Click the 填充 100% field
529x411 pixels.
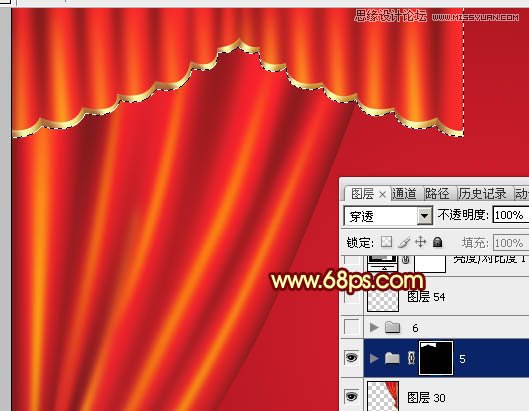[x=511, y=243]
